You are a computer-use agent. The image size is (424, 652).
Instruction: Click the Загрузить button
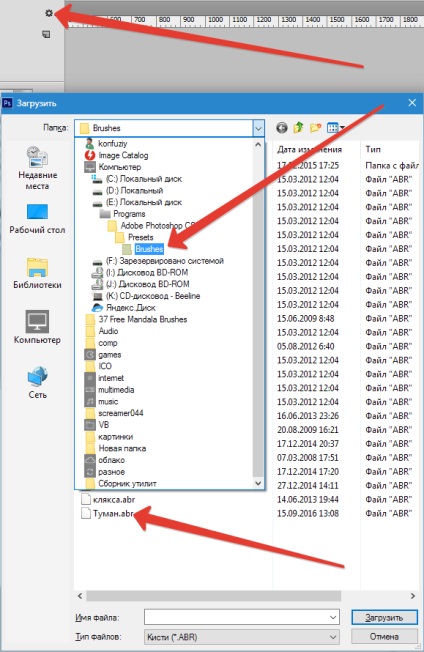[384, 617]
